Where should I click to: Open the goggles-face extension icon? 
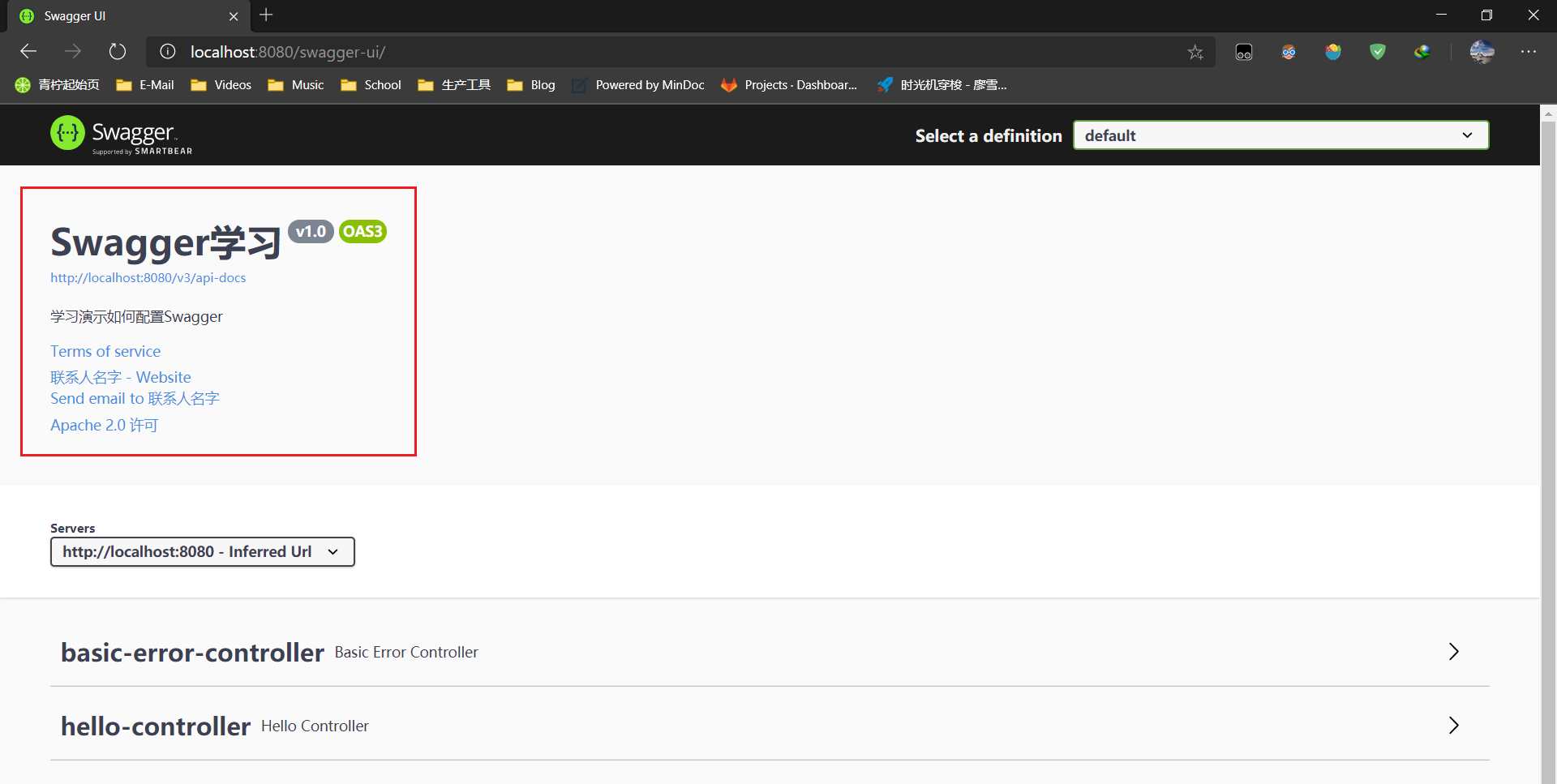click(x=1289, y=53)
